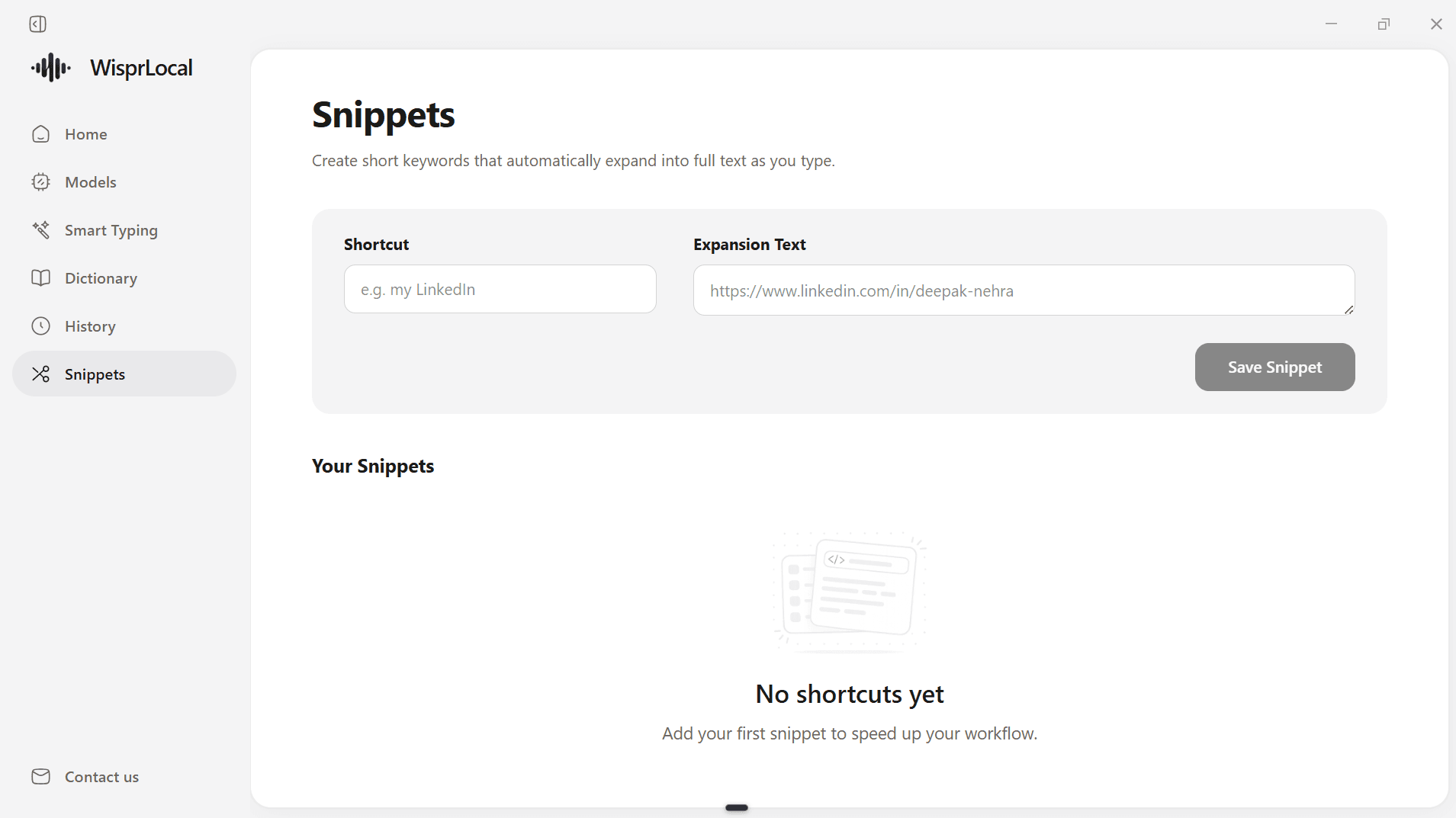Click the WisprLocal waveform logo icon
The width and height of the screenshot is (1456, 818).
click(x=51, y=68)
